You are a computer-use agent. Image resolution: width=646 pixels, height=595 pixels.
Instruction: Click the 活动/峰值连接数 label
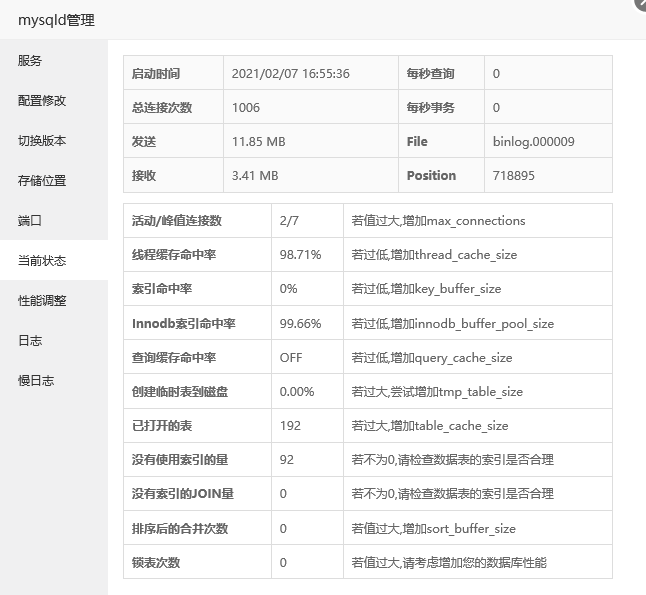point(177,221)
